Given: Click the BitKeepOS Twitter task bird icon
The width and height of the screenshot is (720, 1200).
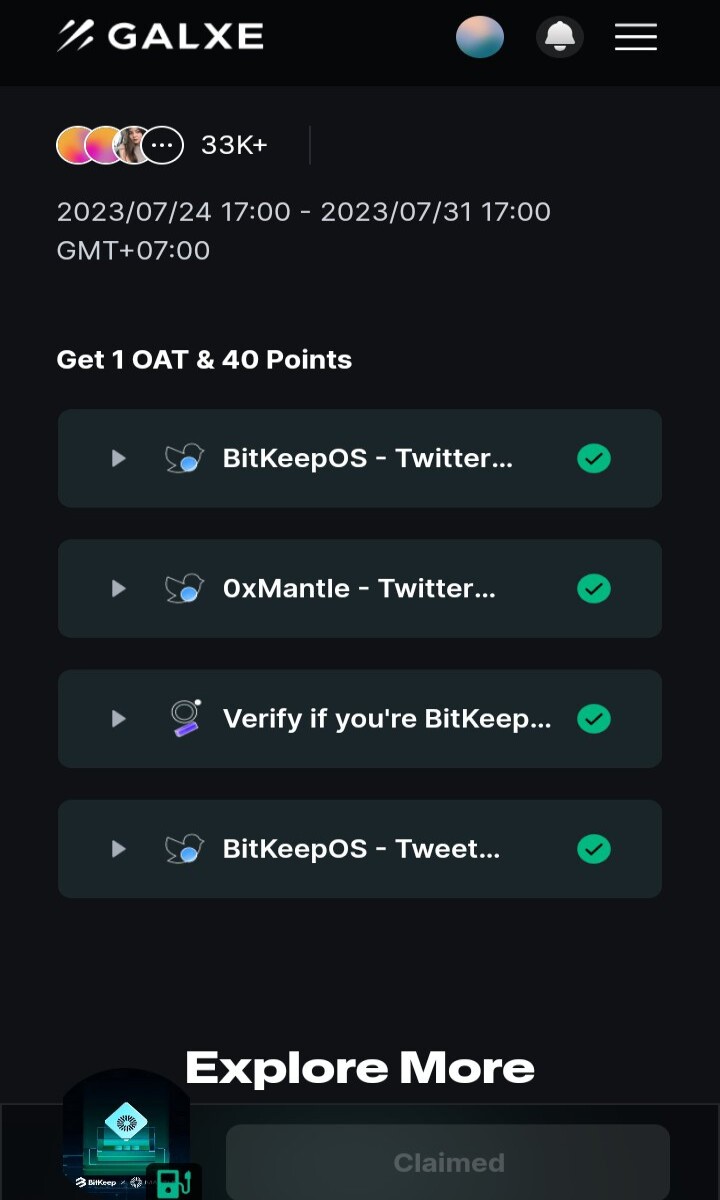Looking at the screenshot, I should coord(184,458).
